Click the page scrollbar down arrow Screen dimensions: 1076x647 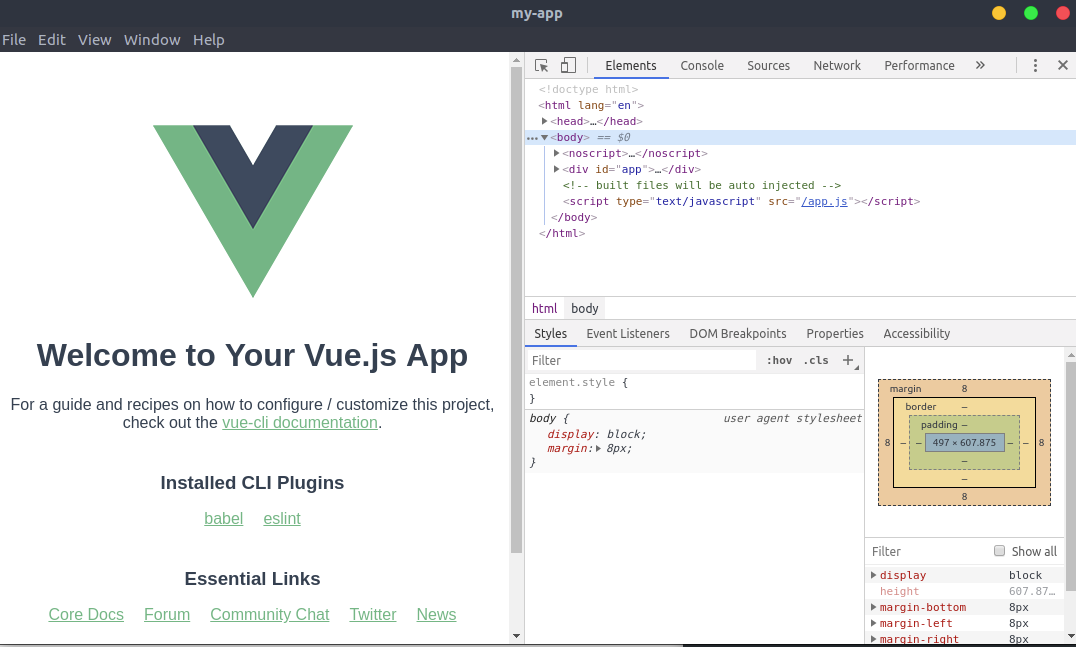[517, 636]
